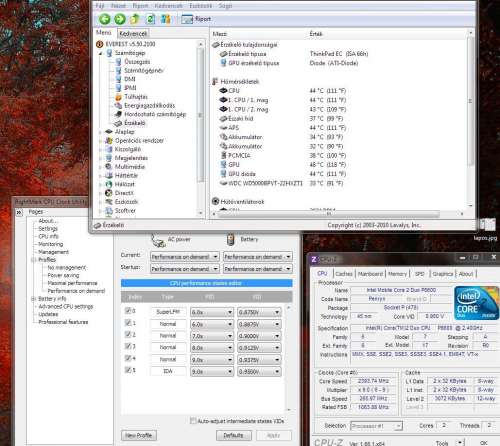Click the Hőmérsékletek section header icon
Screen dimensions: 500x446
coord(216,81)
